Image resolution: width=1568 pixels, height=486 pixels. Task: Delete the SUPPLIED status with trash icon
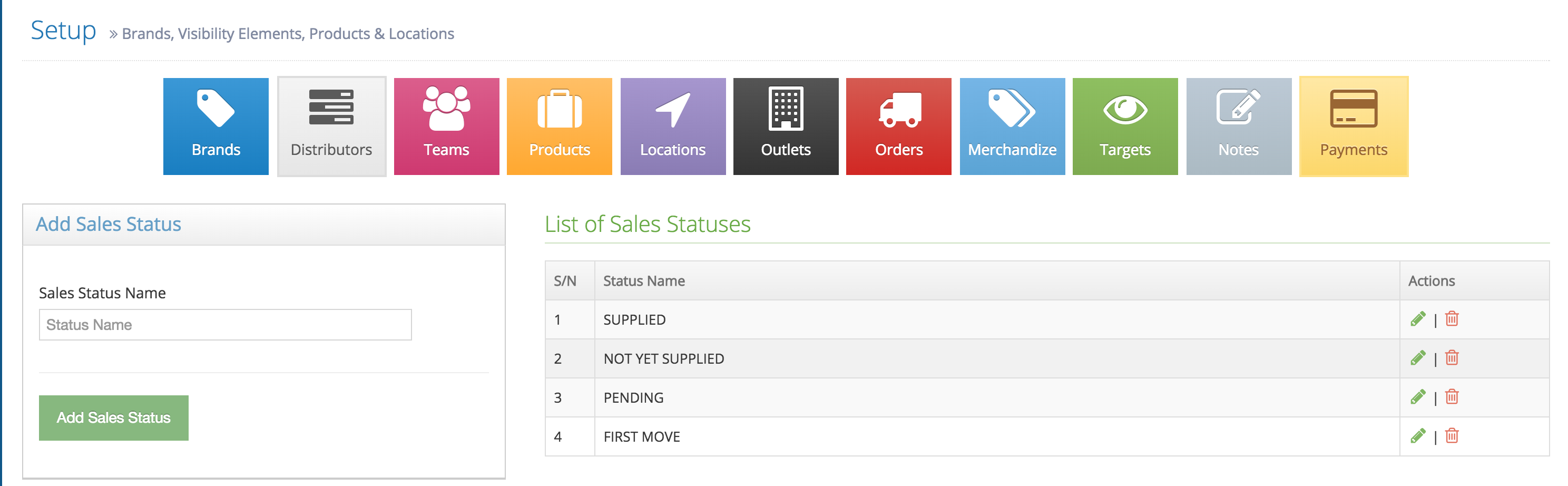1452,319
